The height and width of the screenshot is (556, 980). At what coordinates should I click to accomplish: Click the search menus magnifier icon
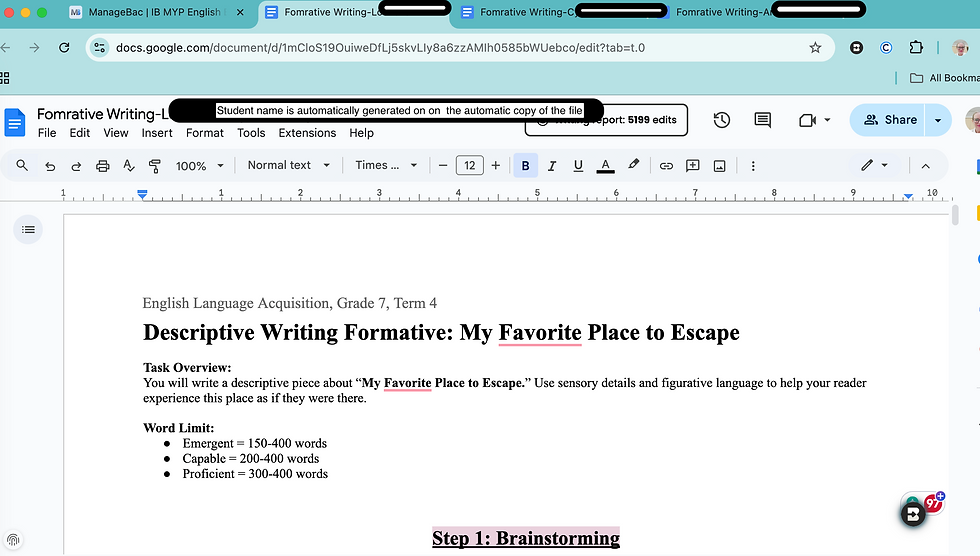coord(22,166)
